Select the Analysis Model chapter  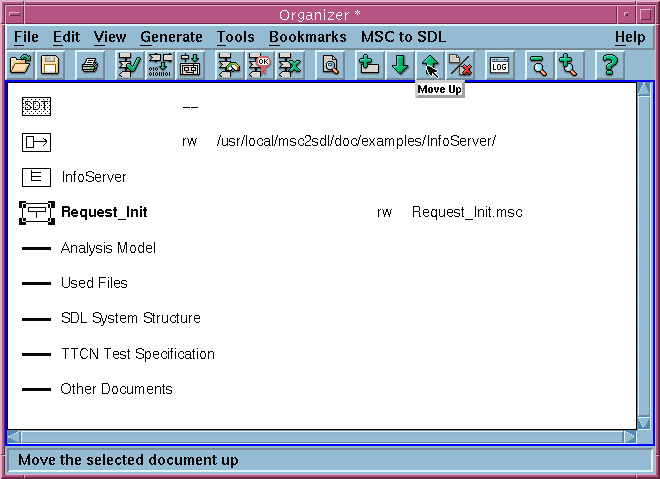108,248
